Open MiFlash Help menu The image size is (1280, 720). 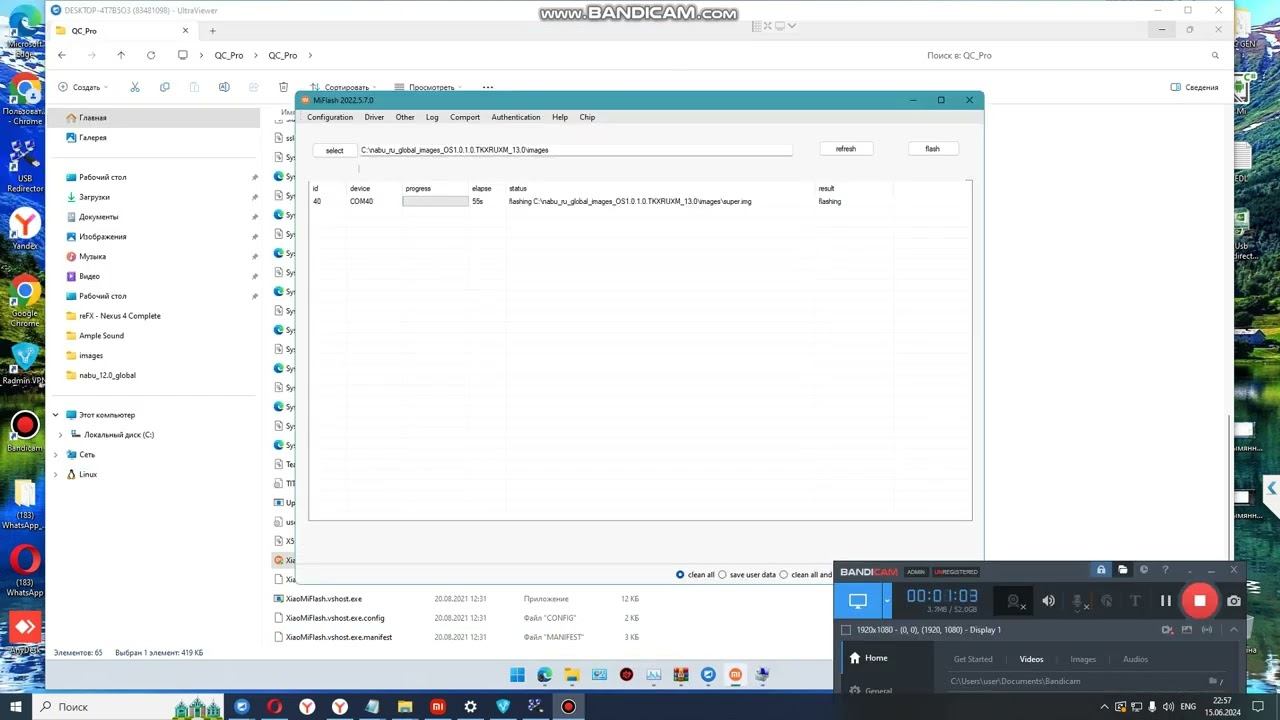point(560,117)
